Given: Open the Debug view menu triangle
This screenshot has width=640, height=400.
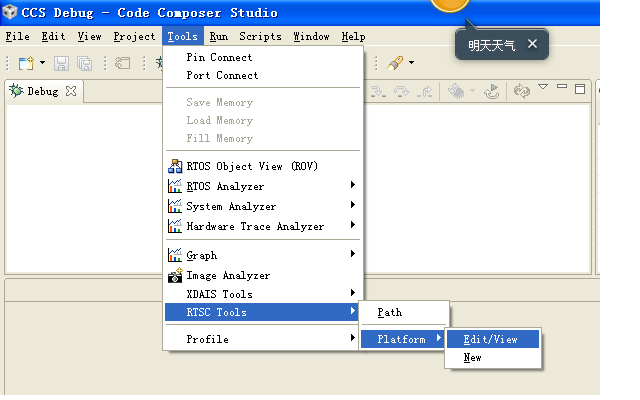Looking at the screenshot, I should pos(543,87).
